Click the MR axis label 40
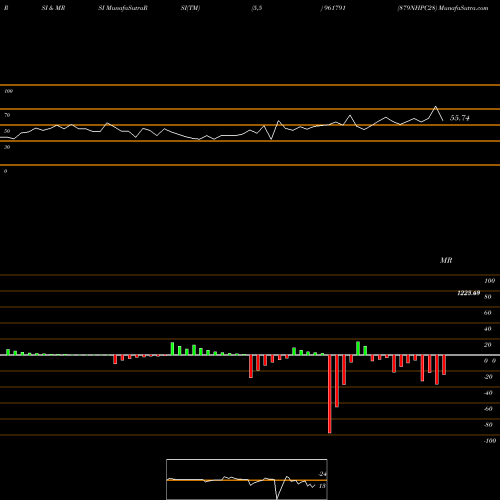 [x=488, y=329]
